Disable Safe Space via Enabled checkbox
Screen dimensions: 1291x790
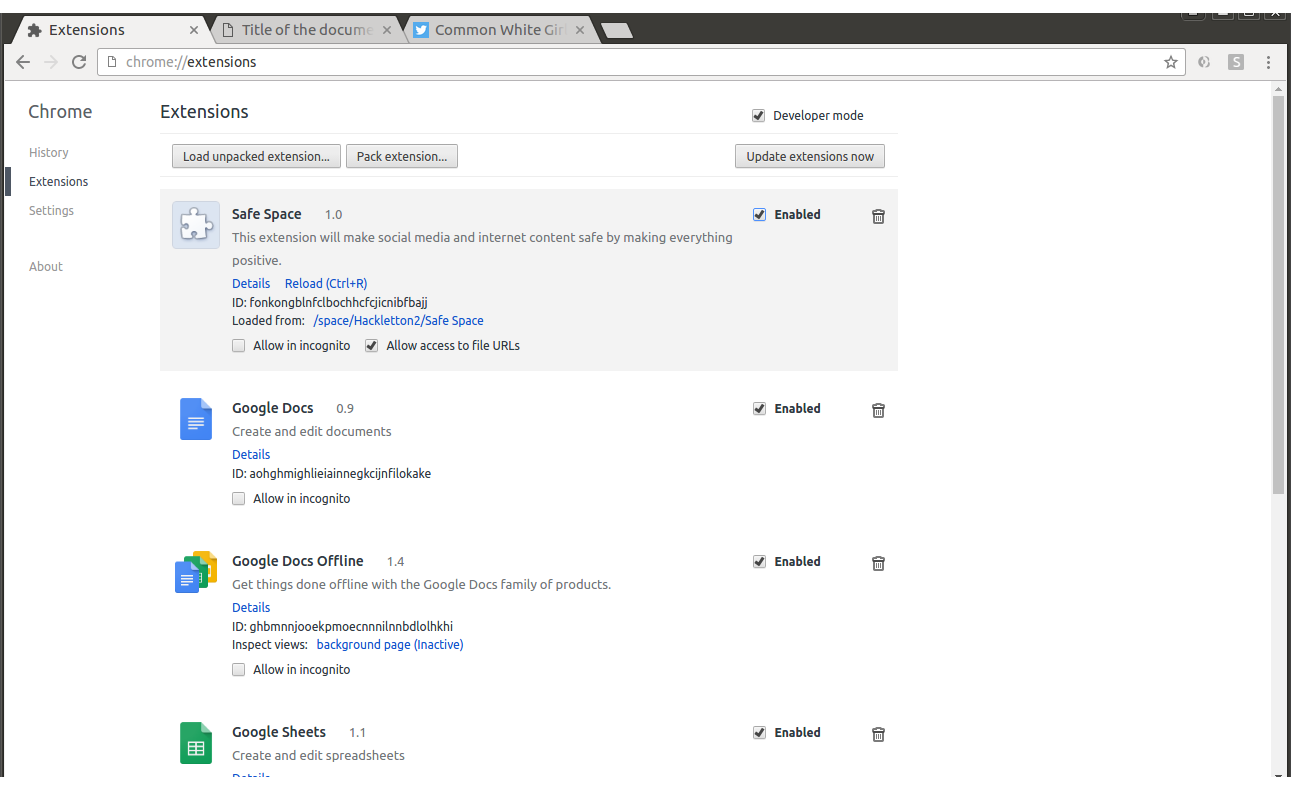click(759, 215)
